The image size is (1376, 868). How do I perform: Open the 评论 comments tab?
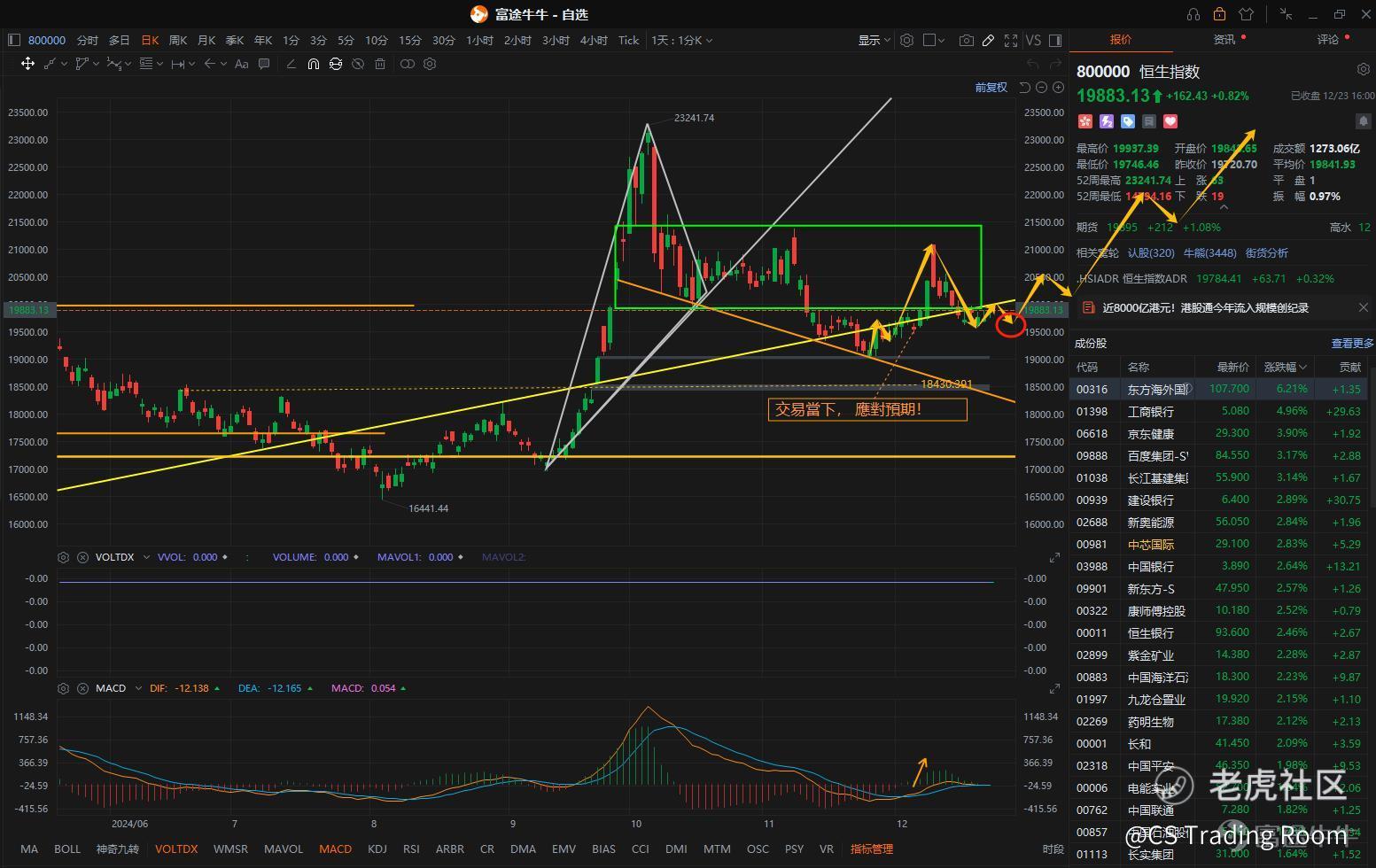[x=1327, y=40]
